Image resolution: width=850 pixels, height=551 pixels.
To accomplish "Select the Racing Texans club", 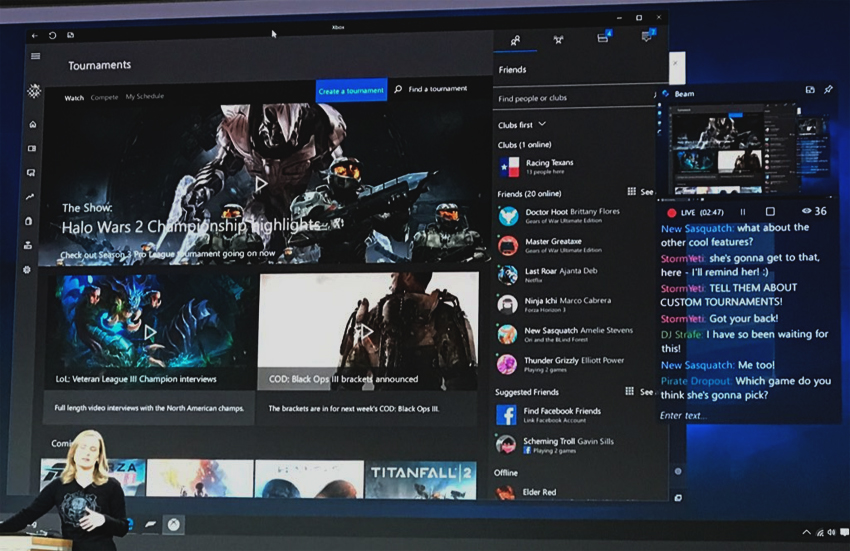I will point(548,166).
